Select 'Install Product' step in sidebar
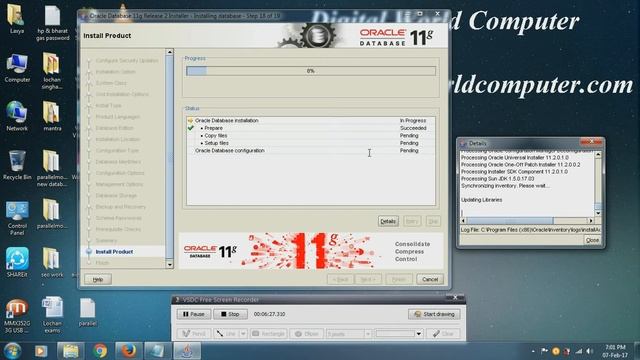The height and width of the screenshot is (360, 640). tap(114, 252)
